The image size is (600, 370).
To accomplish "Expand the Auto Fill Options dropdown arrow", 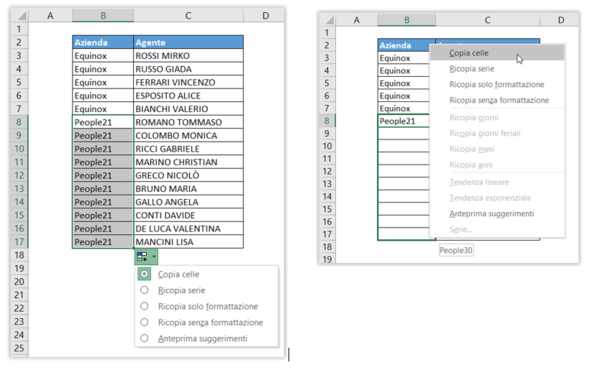I will coord(154,257).
